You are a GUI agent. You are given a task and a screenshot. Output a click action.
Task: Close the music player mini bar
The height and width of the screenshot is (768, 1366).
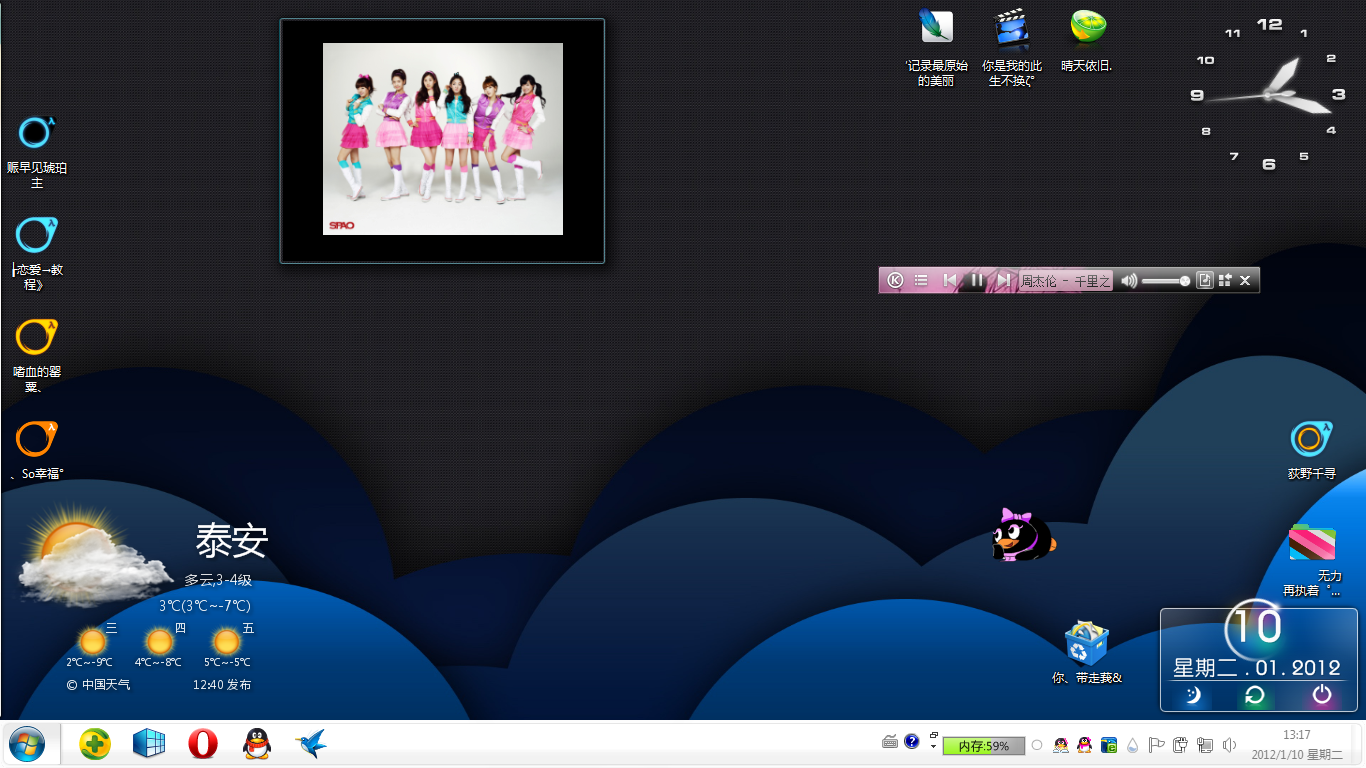point(1245,281)
